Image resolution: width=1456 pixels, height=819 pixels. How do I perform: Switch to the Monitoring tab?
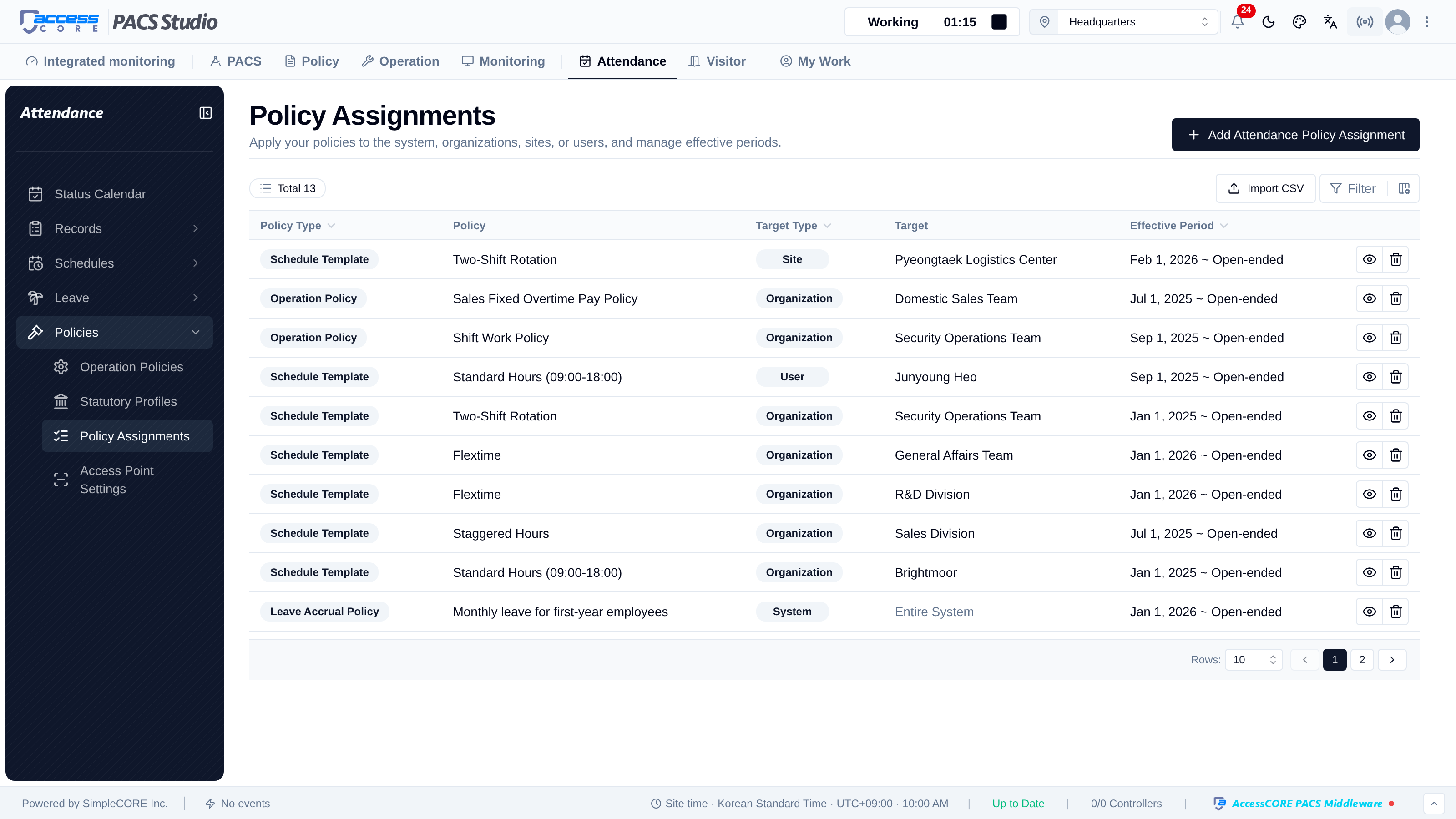(503, 61)
